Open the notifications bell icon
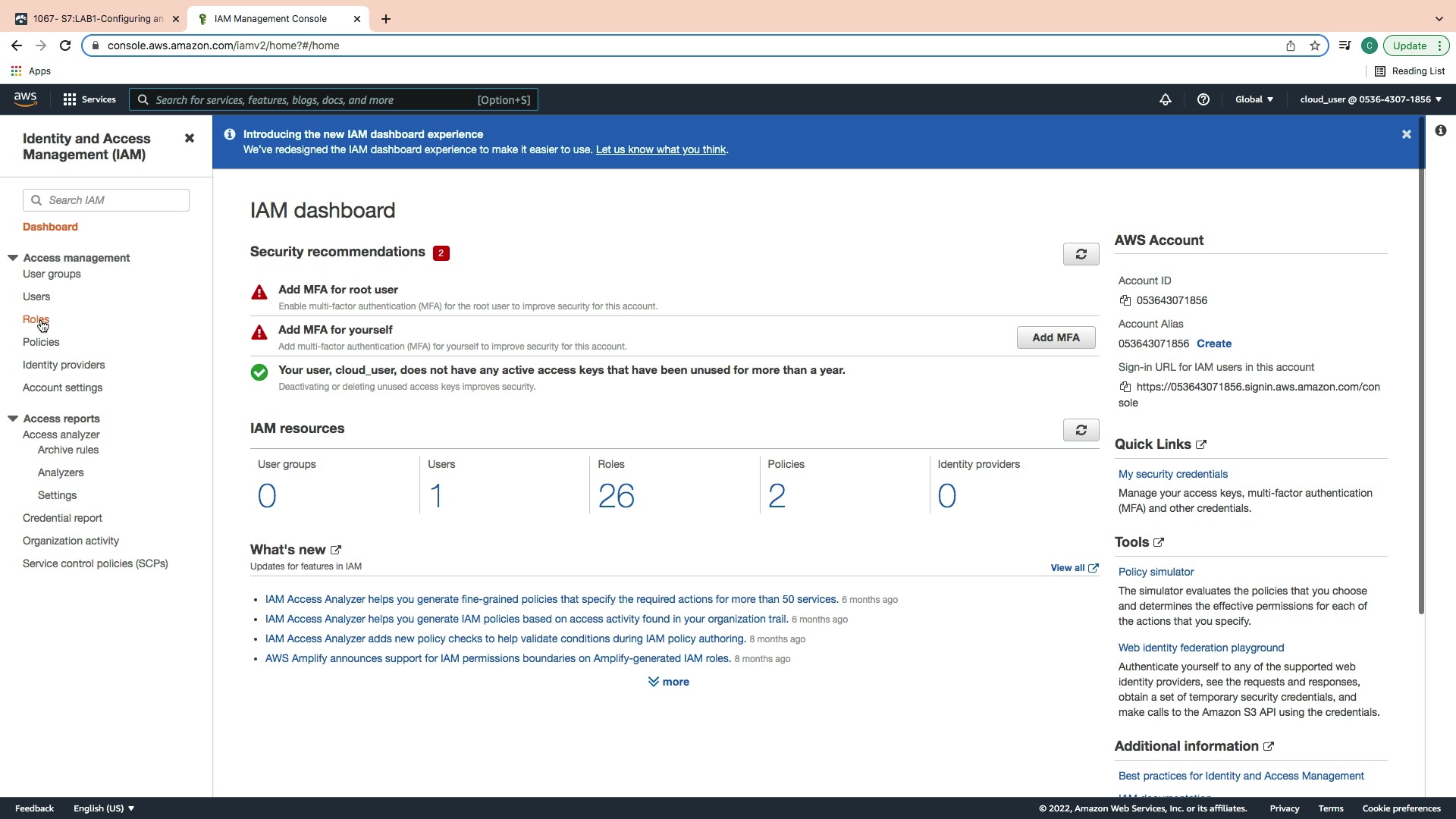This screenshot has height=819, width=1456. point(1166,99)
